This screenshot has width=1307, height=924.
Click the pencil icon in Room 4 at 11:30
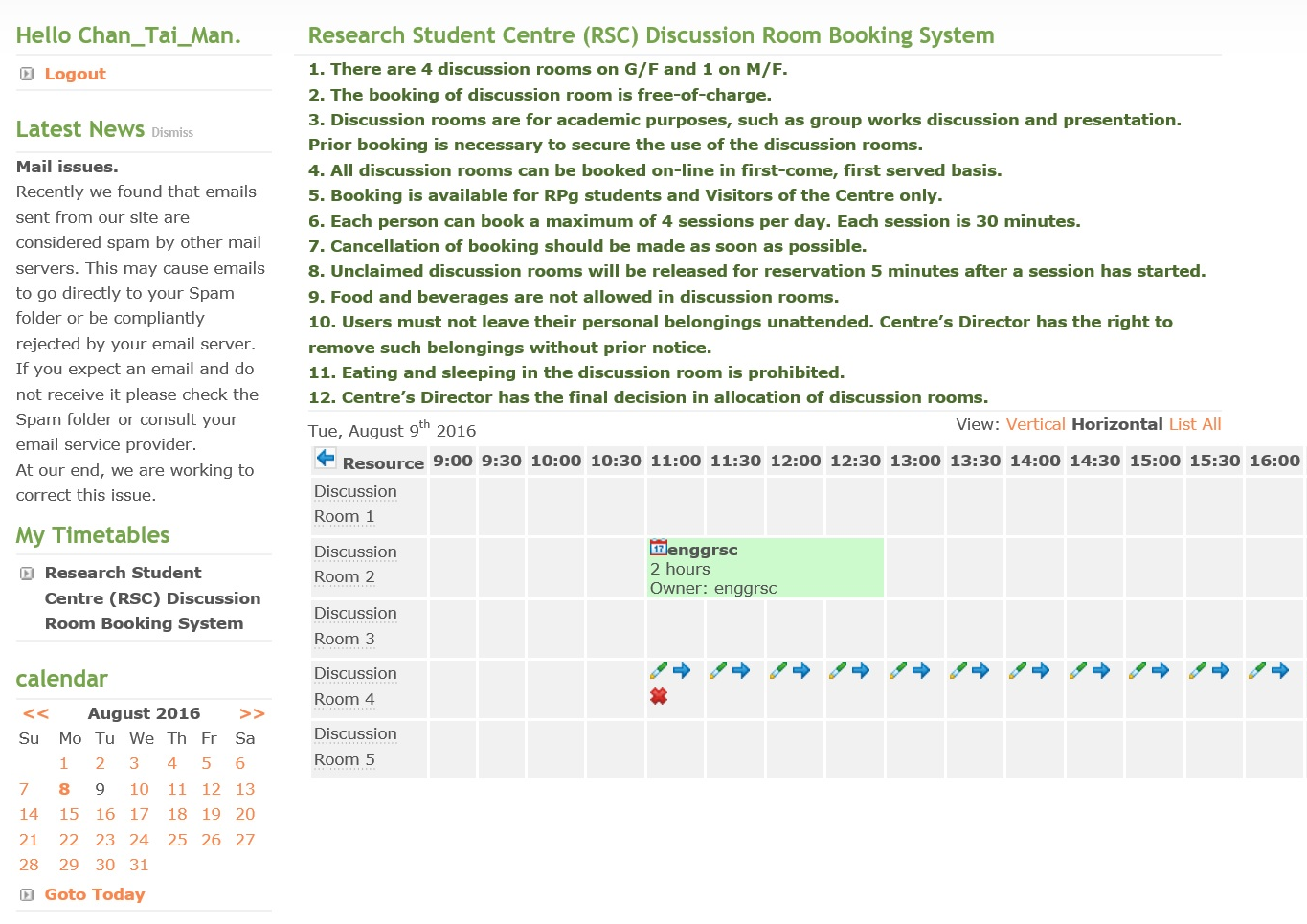tap(718, 670)
